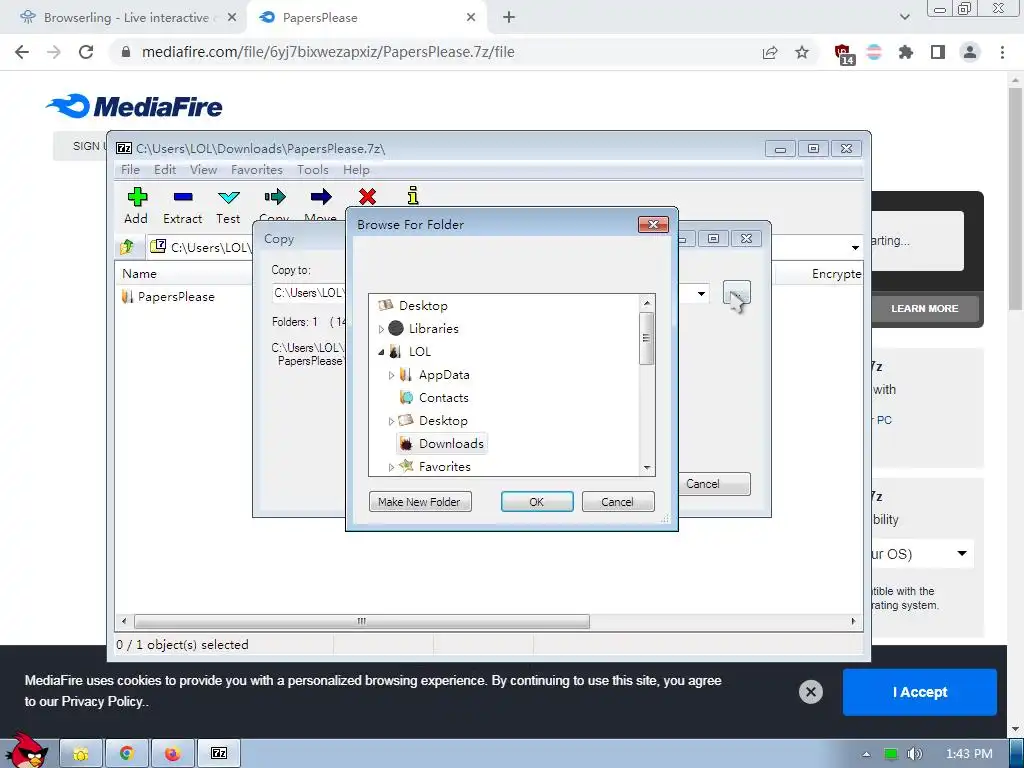Open a new browser tab with the plus icon
1024x768 pixels.
click(x=509, y=18)
